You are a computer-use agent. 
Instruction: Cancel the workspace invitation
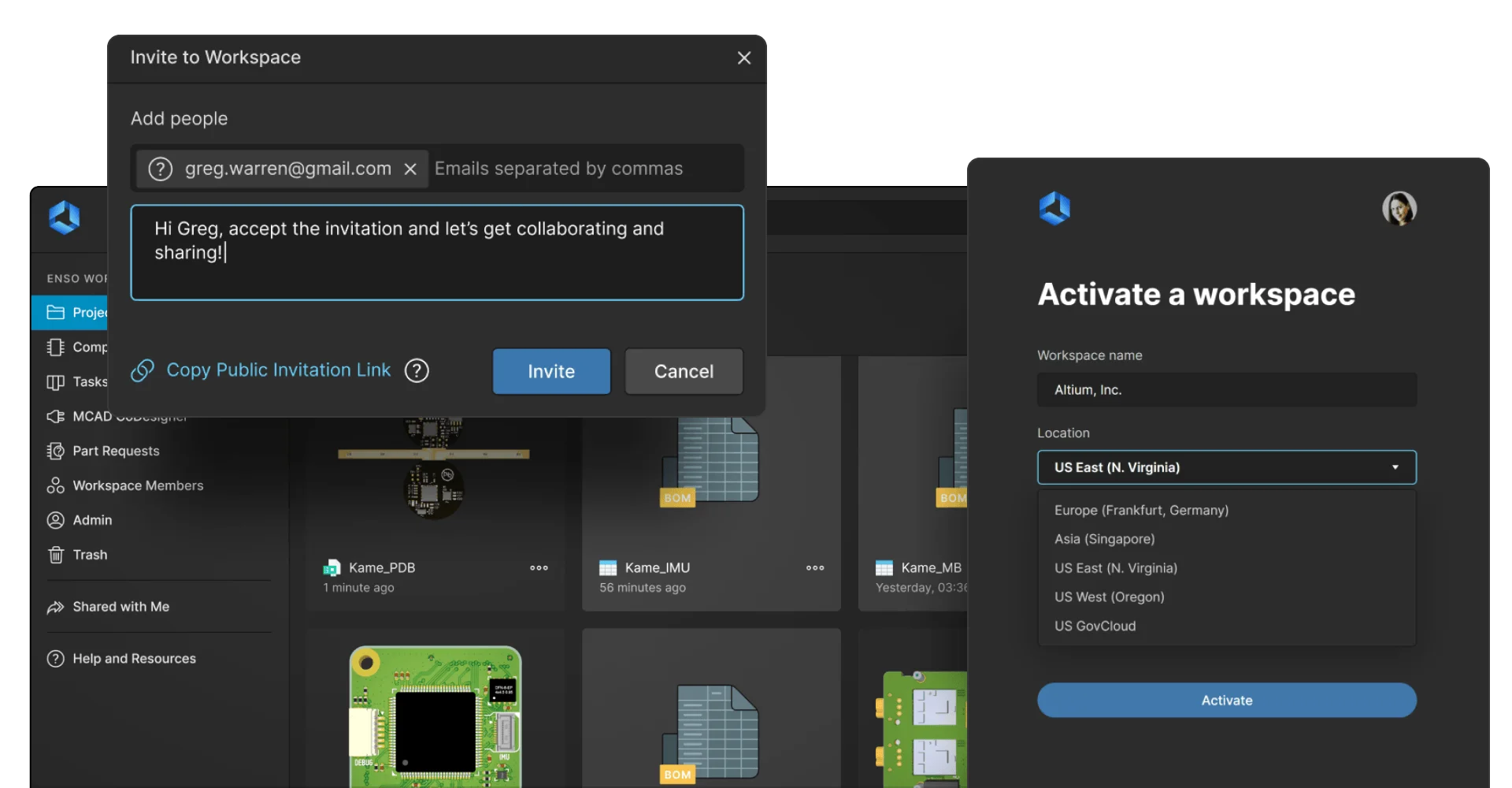pos(684,371)
